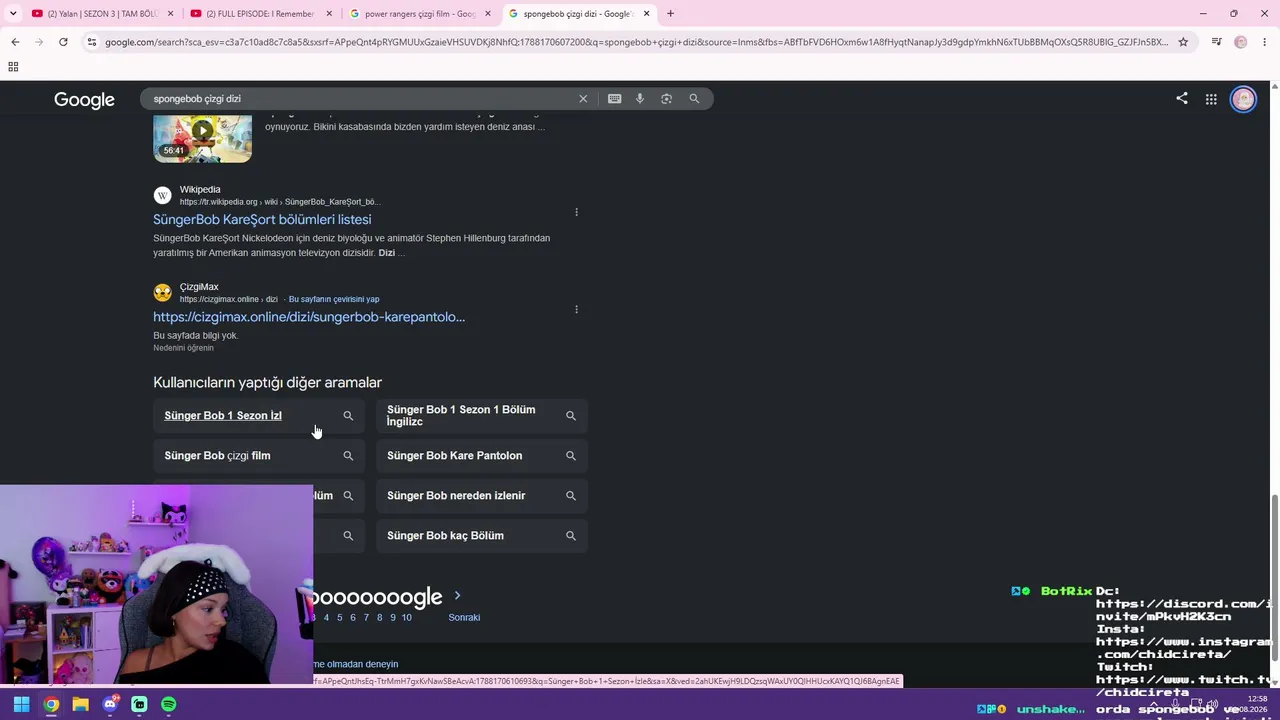Click the next-page chevron arrow above Sonraki
The height and width of the screenshot is (720, 1280).
tap(458, 596)
